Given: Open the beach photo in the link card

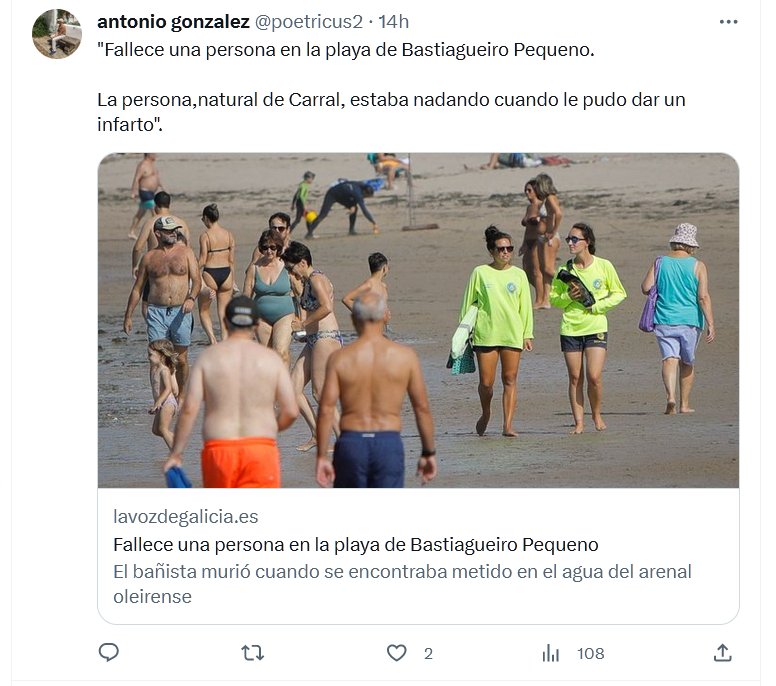Looking at the screenshot, I should point(418,320).
